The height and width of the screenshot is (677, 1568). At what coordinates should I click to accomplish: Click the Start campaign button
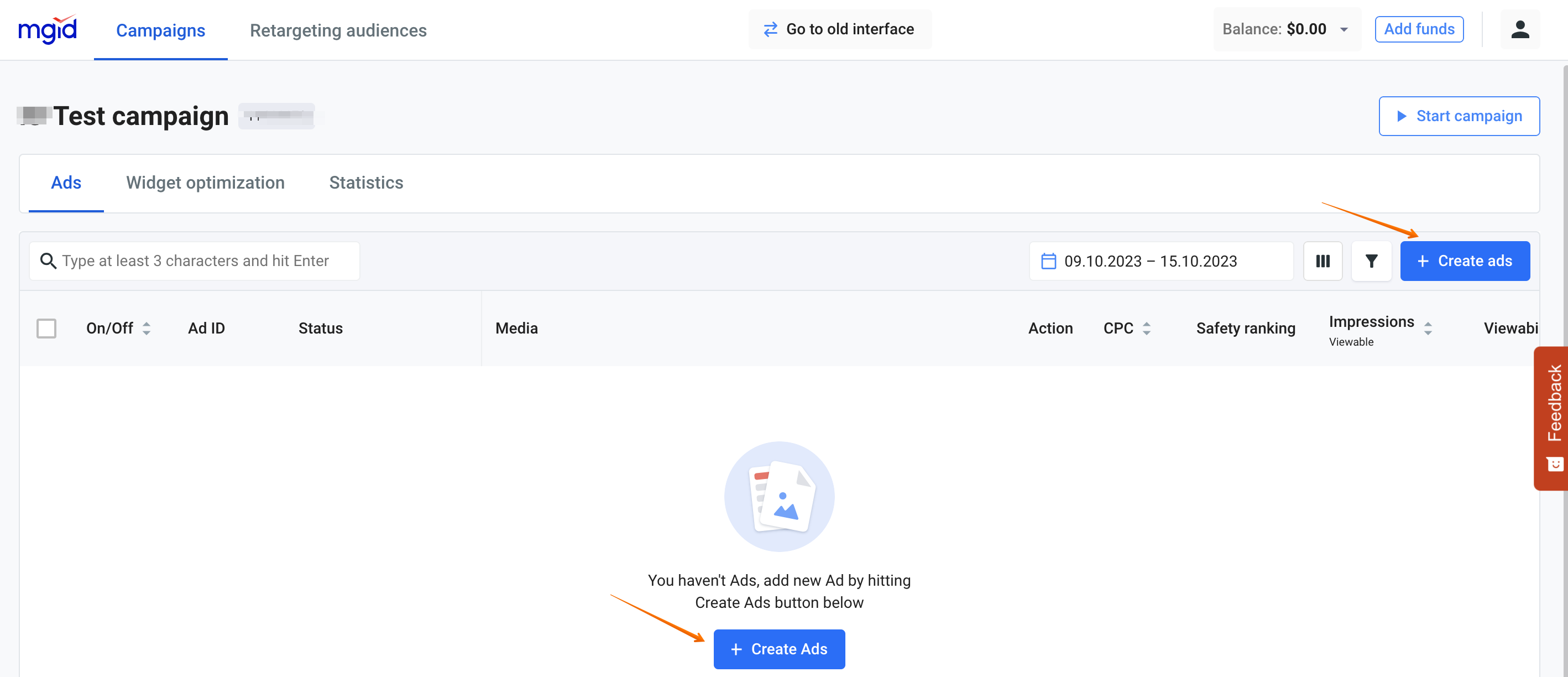1459,116
